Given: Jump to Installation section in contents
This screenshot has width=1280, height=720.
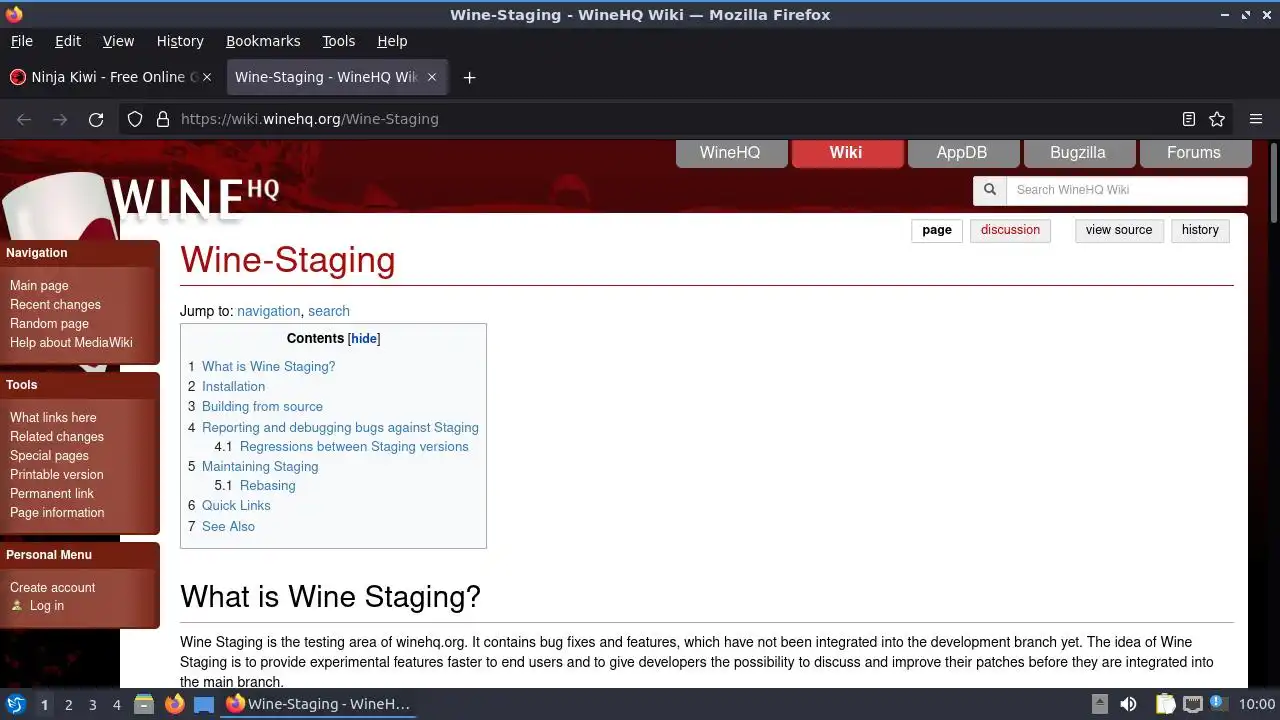Looking at the screenshot, I should coord(233,387).
